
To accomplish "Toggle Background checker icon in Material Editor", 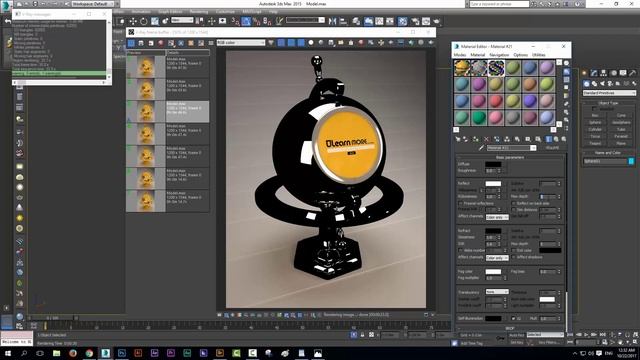I will [567, 80].
